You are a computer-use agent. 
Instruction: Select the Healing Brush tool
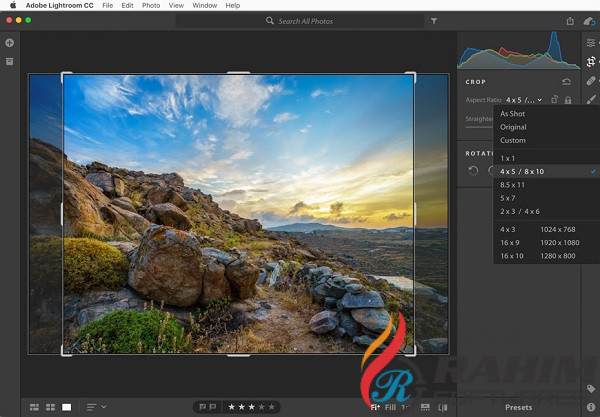click(591, 82)
